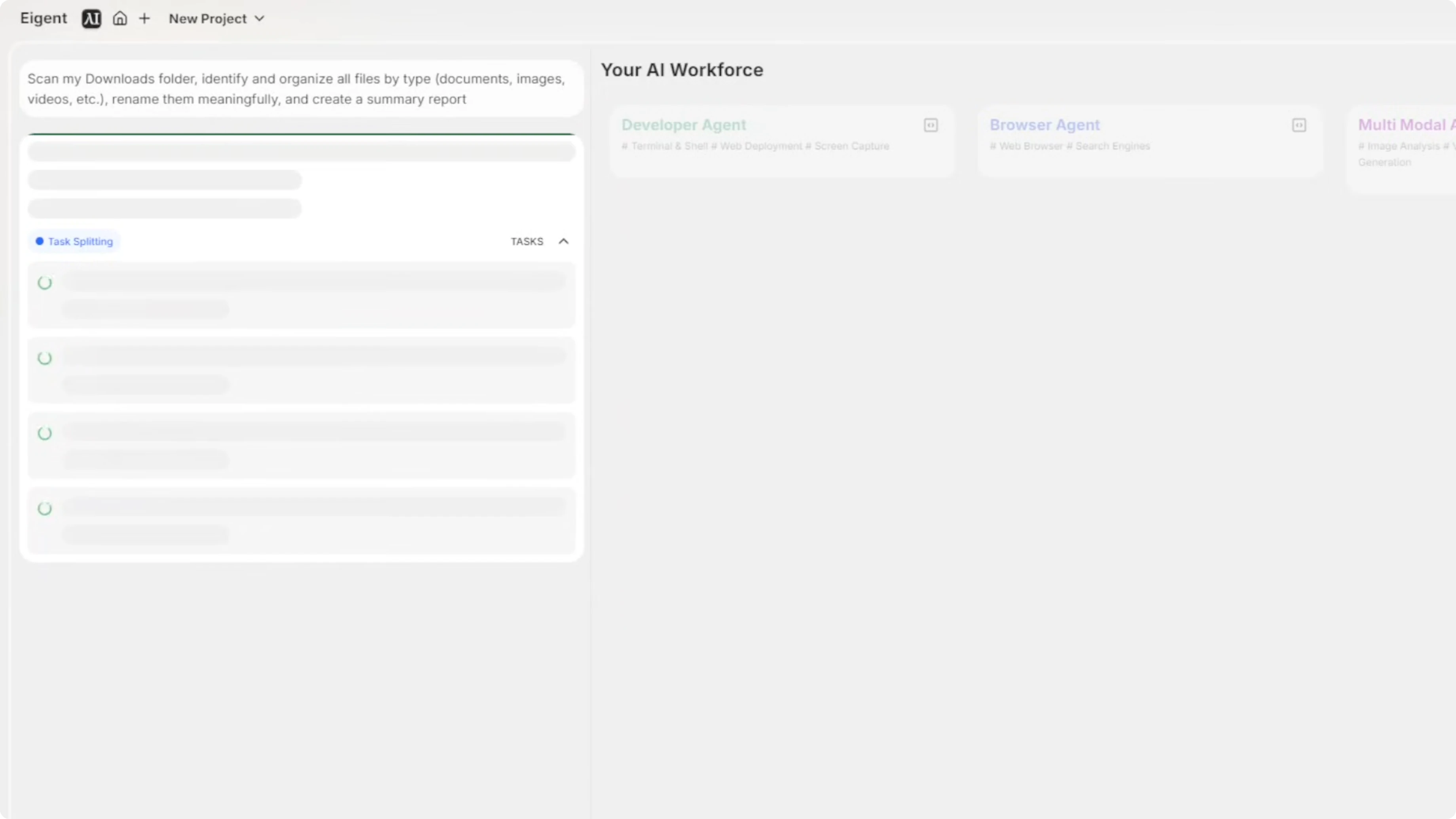Open Developer Agent panel icon
1456x819 pixels.
click(x=930, y=125)
